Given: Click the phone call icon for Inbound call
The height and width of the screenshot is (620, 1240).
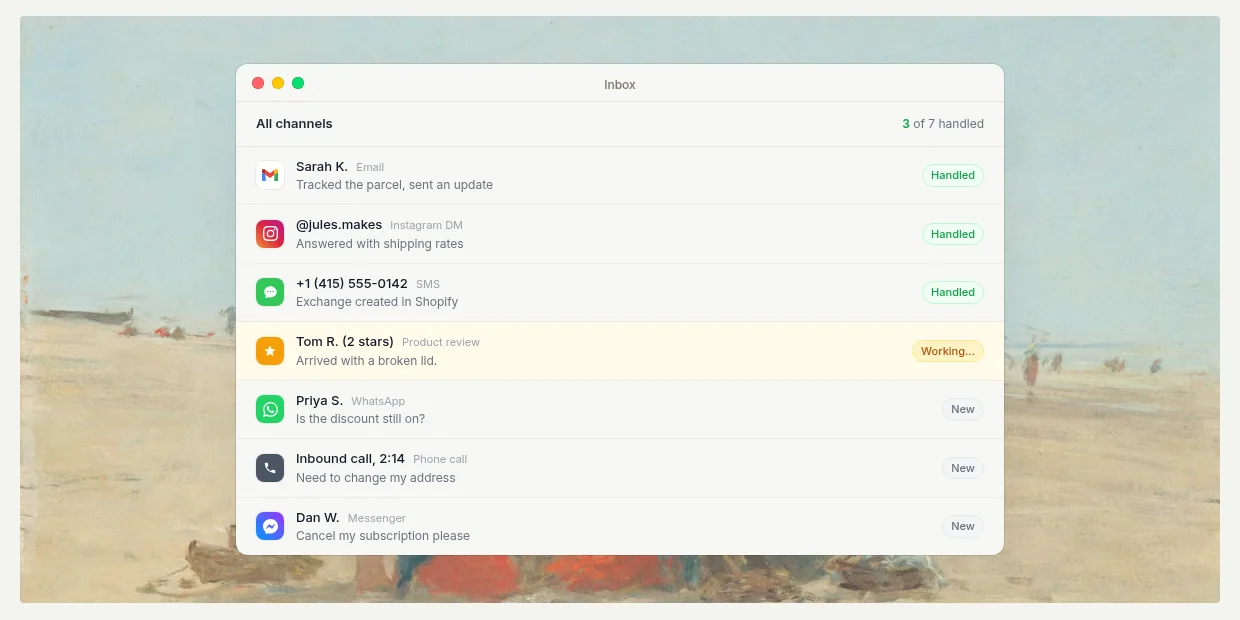Looking at the screenshot, I should click(x=270, y=468).
